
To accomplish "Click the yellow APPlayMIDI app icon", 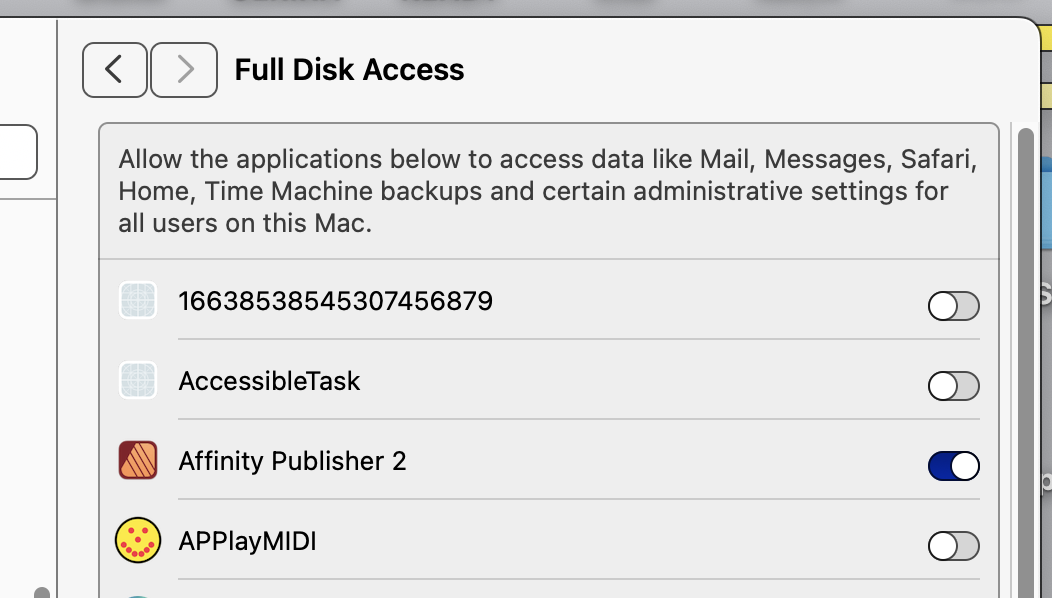I will tap(138, 540).
